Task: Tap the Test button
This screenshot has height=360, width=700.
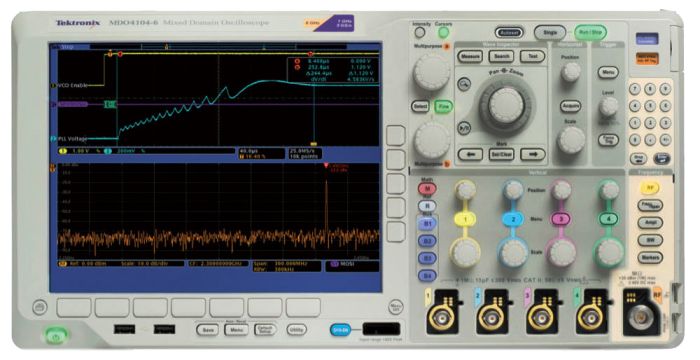Action: coord(533,56)
